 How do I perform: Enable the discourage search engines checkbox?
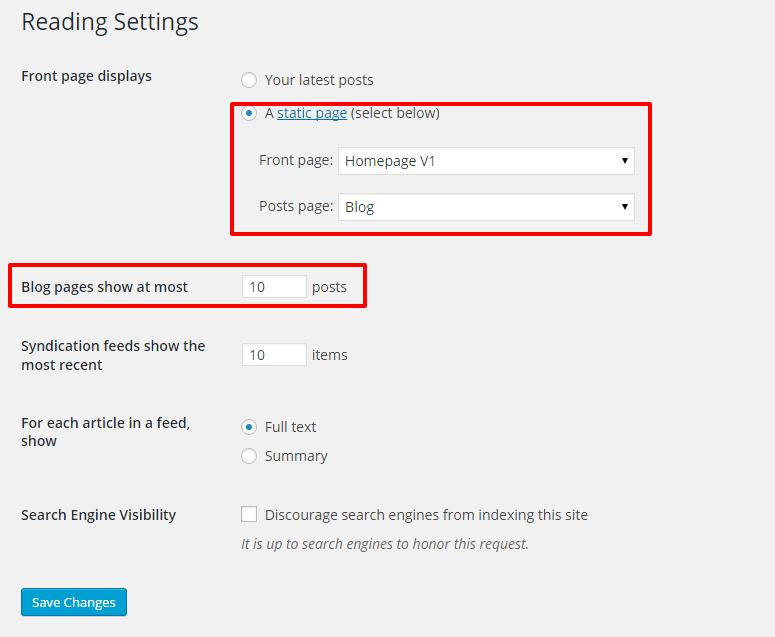point(249,515)
